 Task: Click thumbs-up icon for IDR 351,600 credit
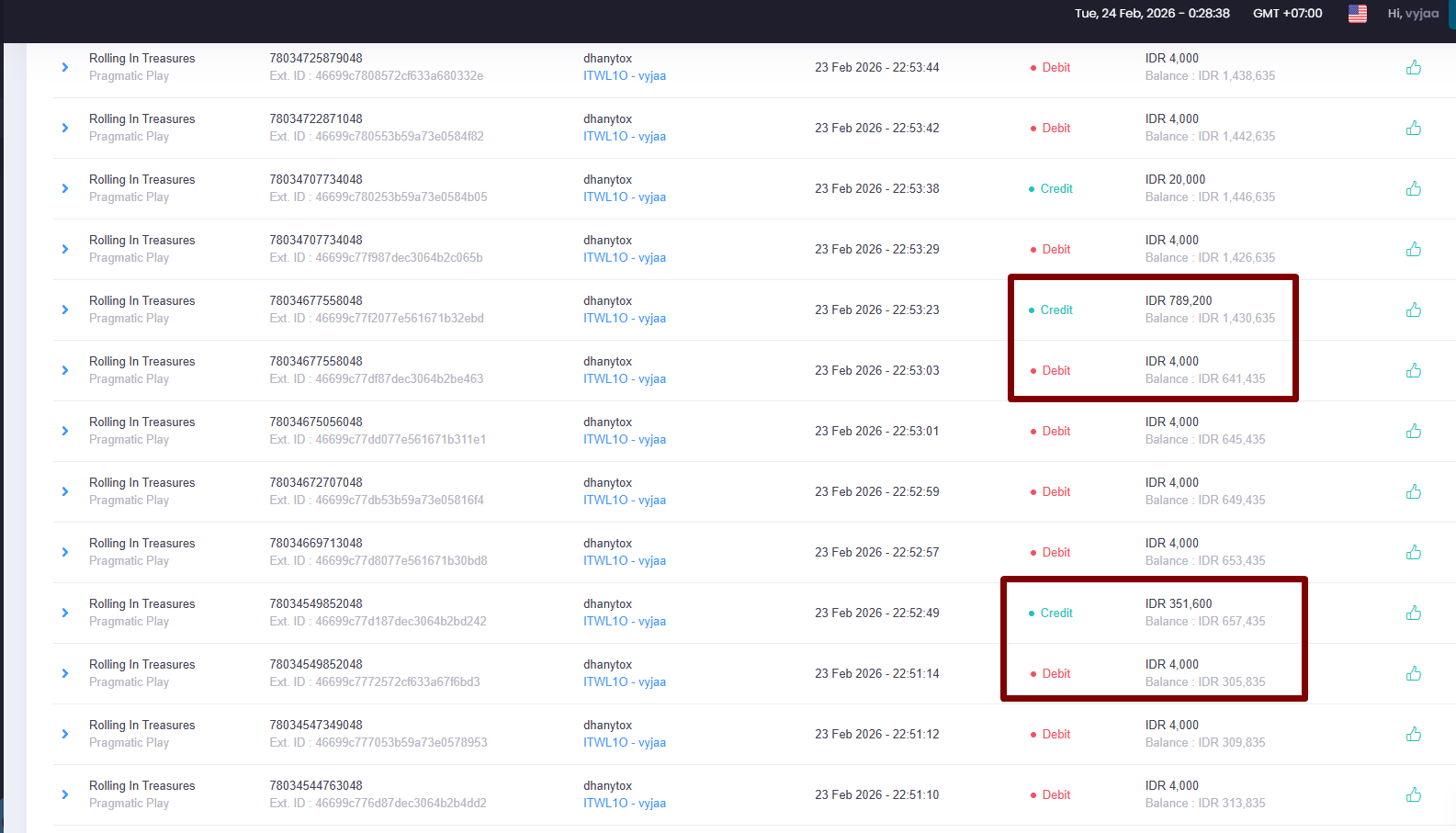coord(1414,613)
